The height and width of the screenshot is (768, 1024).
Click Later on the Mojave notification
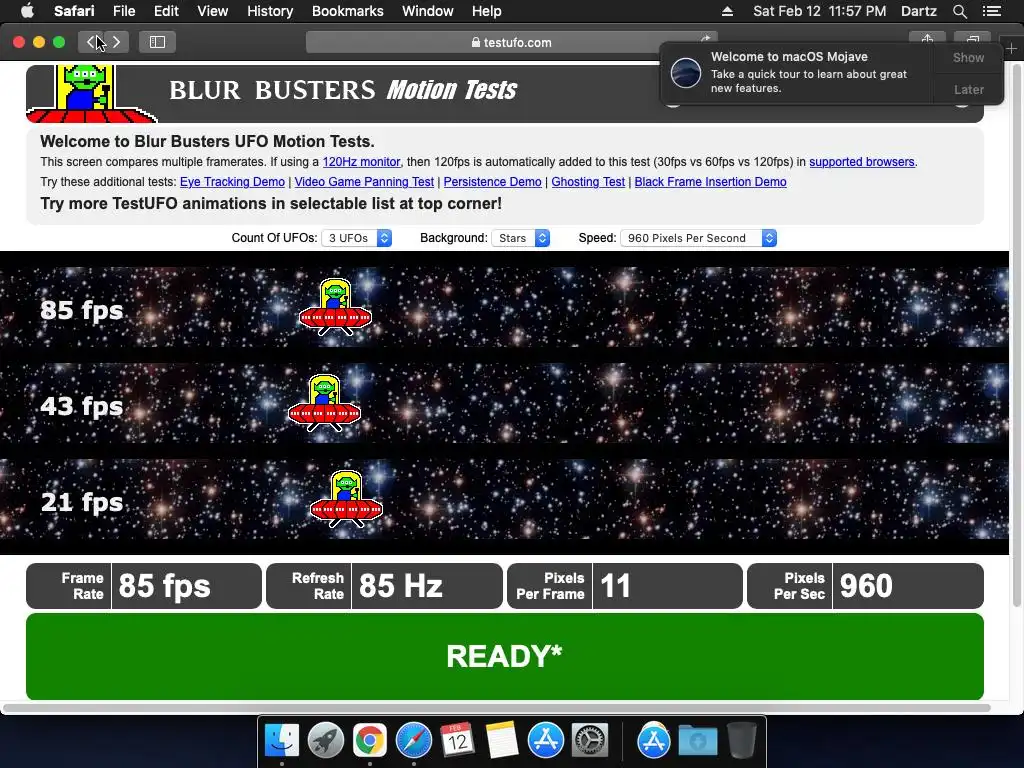point(968,89)
